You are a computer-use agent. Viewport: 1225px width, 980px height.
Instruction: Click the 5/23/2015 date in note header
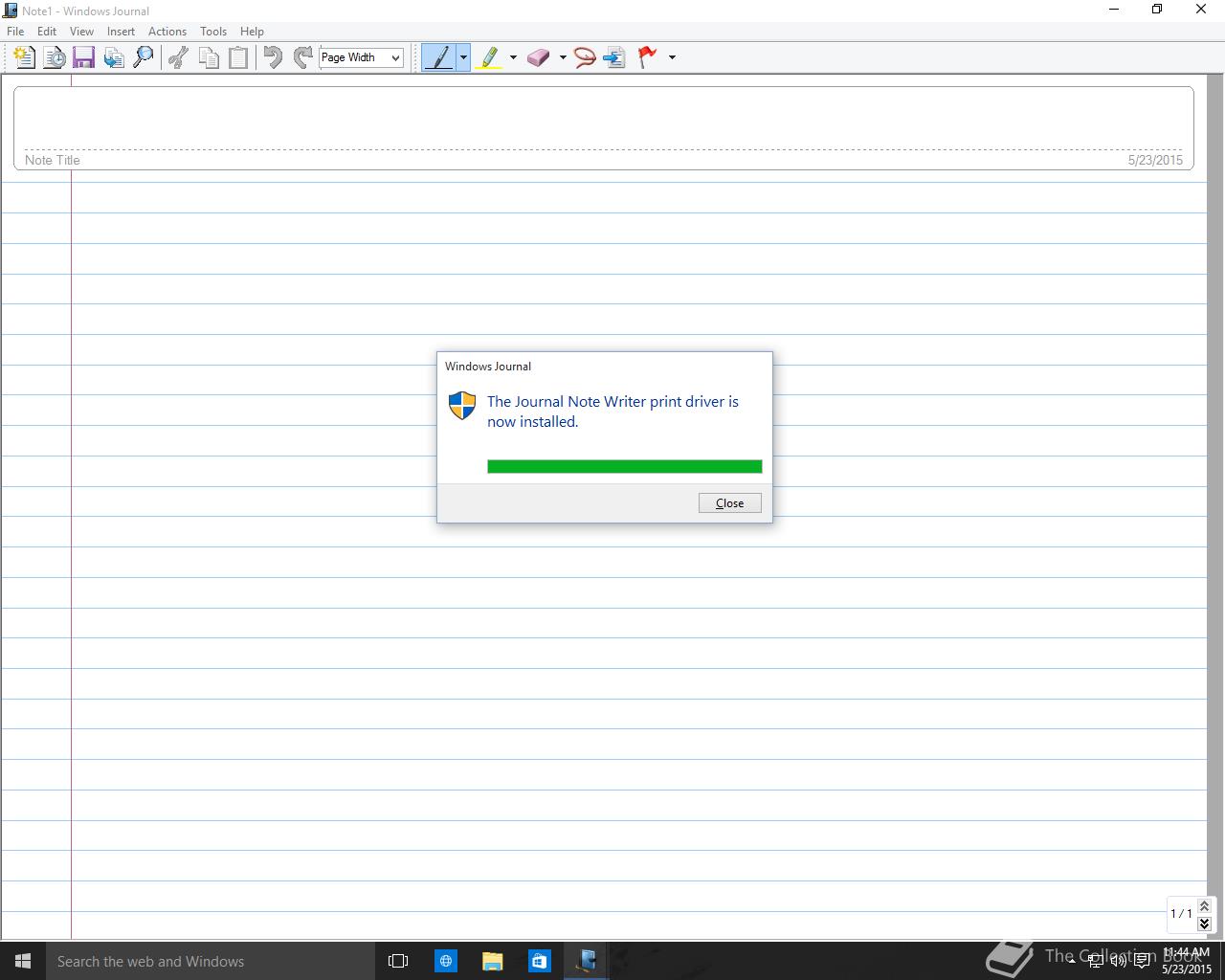tap(1155, 160)
